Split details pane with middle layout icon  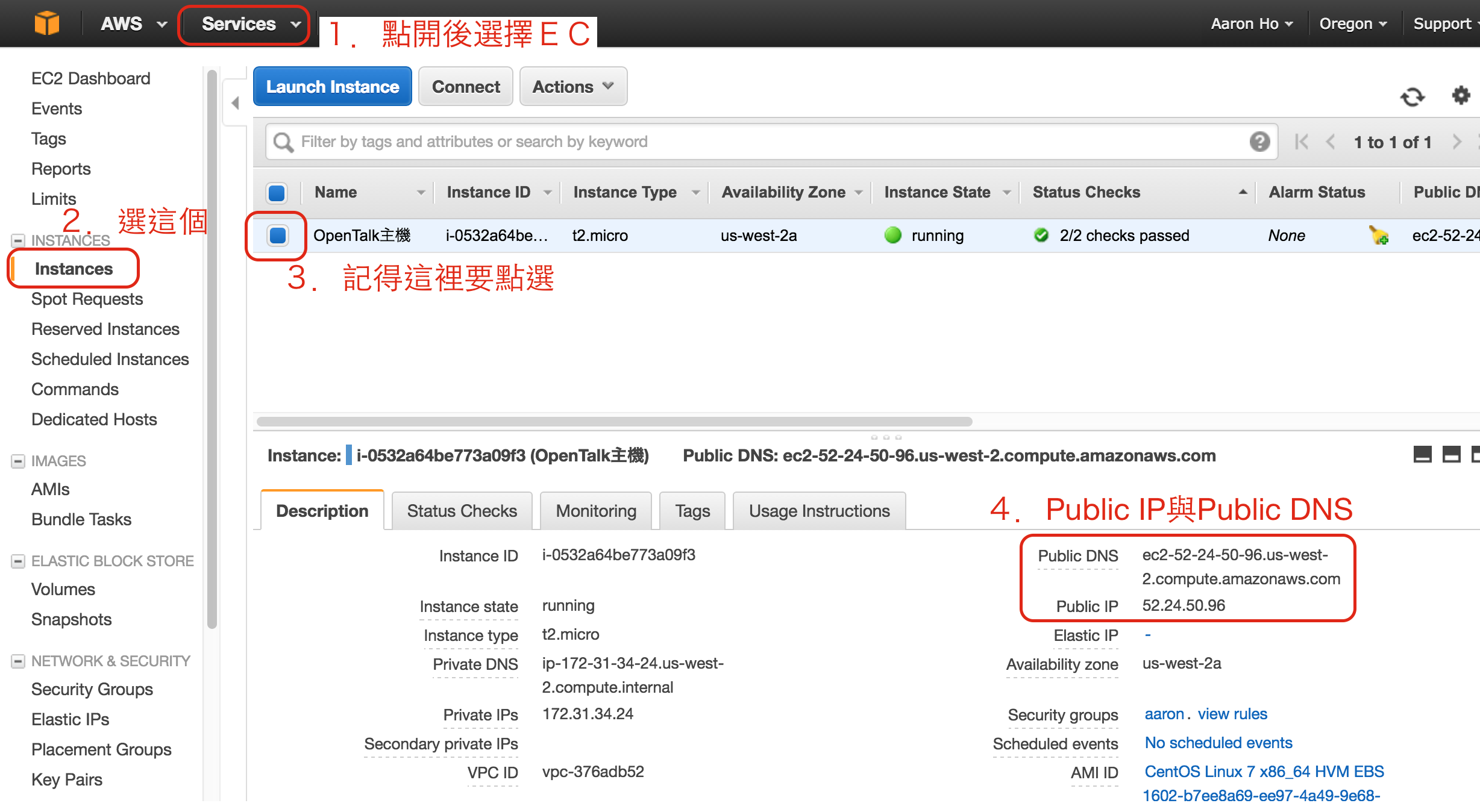pyautogui.click(x=1451, y=455)
